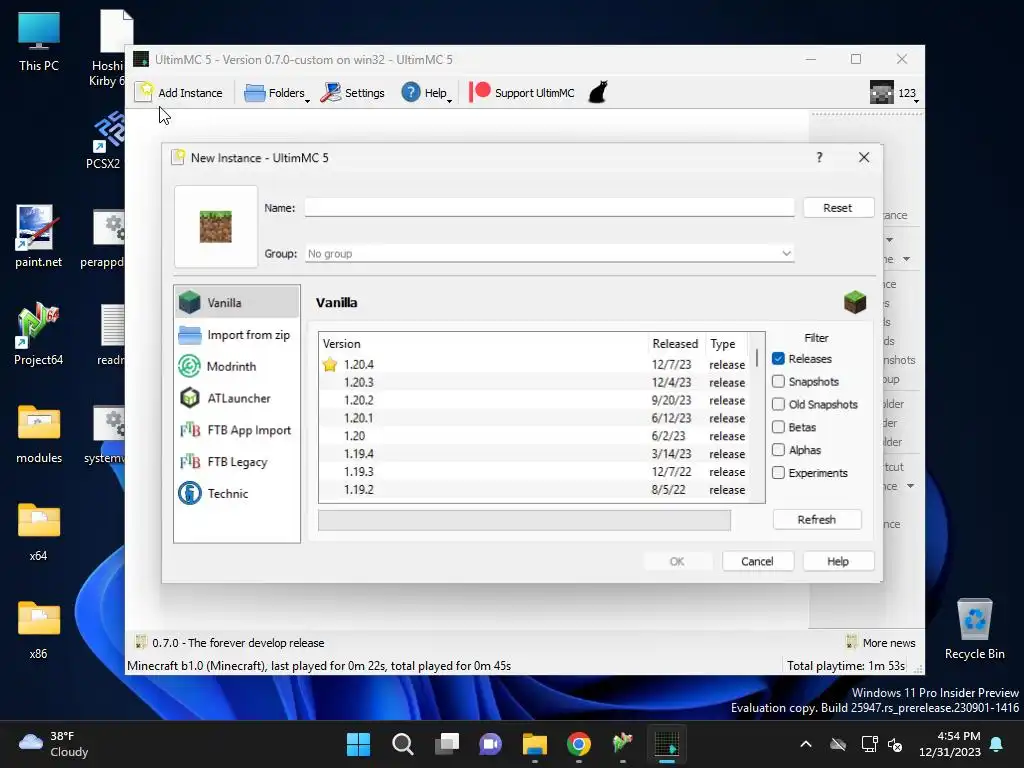Click the question mark title button

coord(819,157)
